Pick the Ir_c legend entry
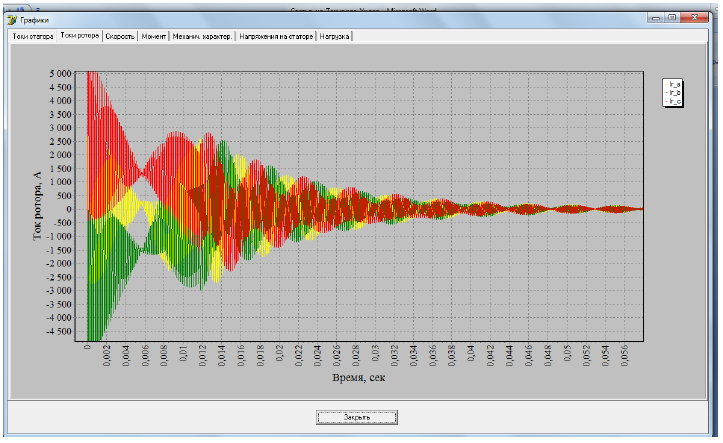This screenshot has width=723, height=443. [674, 101]
